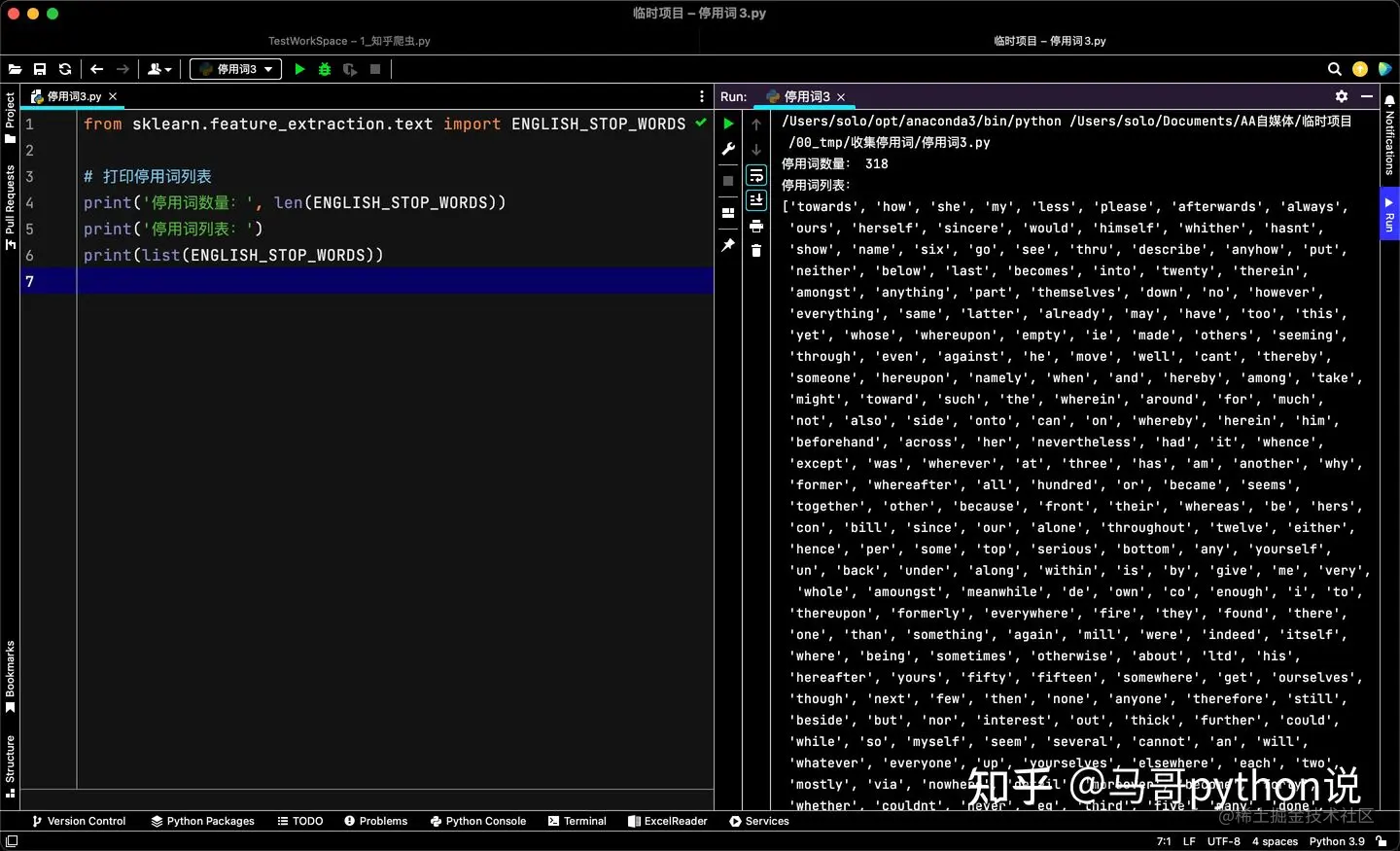Run 停用词3 with the green toolbar play button
1400x851 pixels.
point(299,69)
